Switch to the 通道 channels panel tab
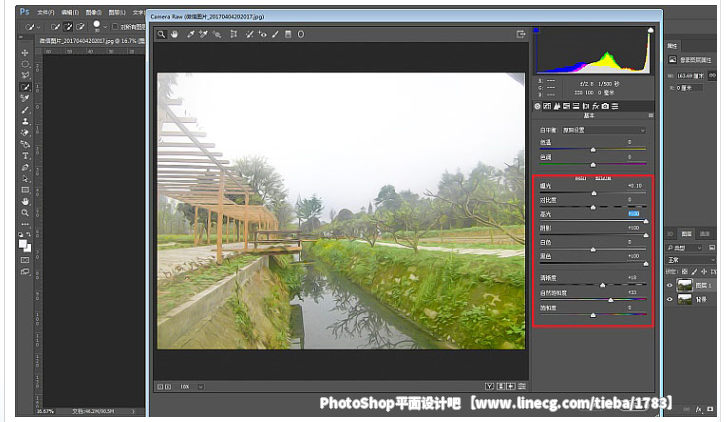This screenshot has width=728, height=422. pos(705,234)
